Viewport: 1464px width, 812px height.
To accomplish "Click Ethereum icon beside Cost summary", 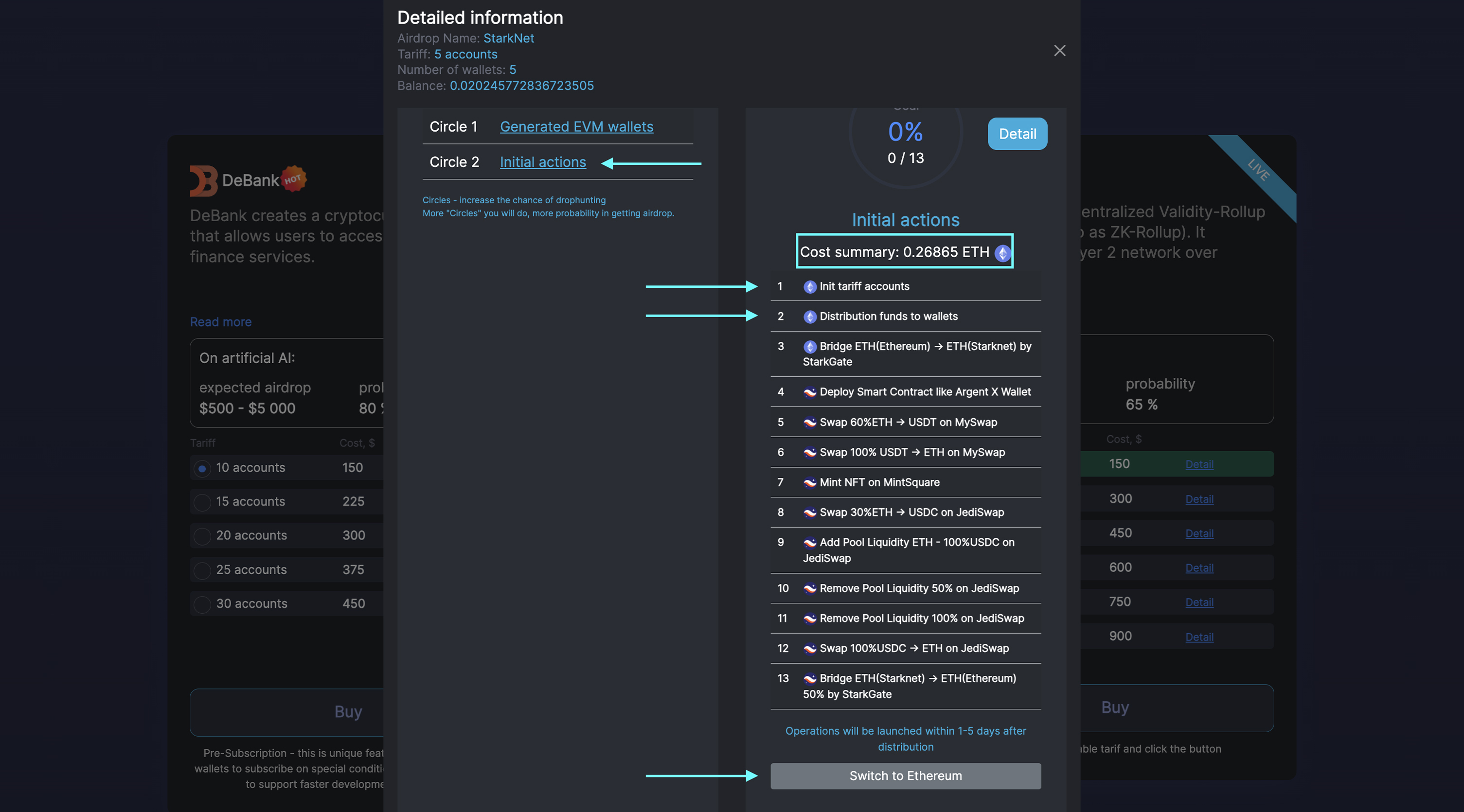I will click(1002, 253).
